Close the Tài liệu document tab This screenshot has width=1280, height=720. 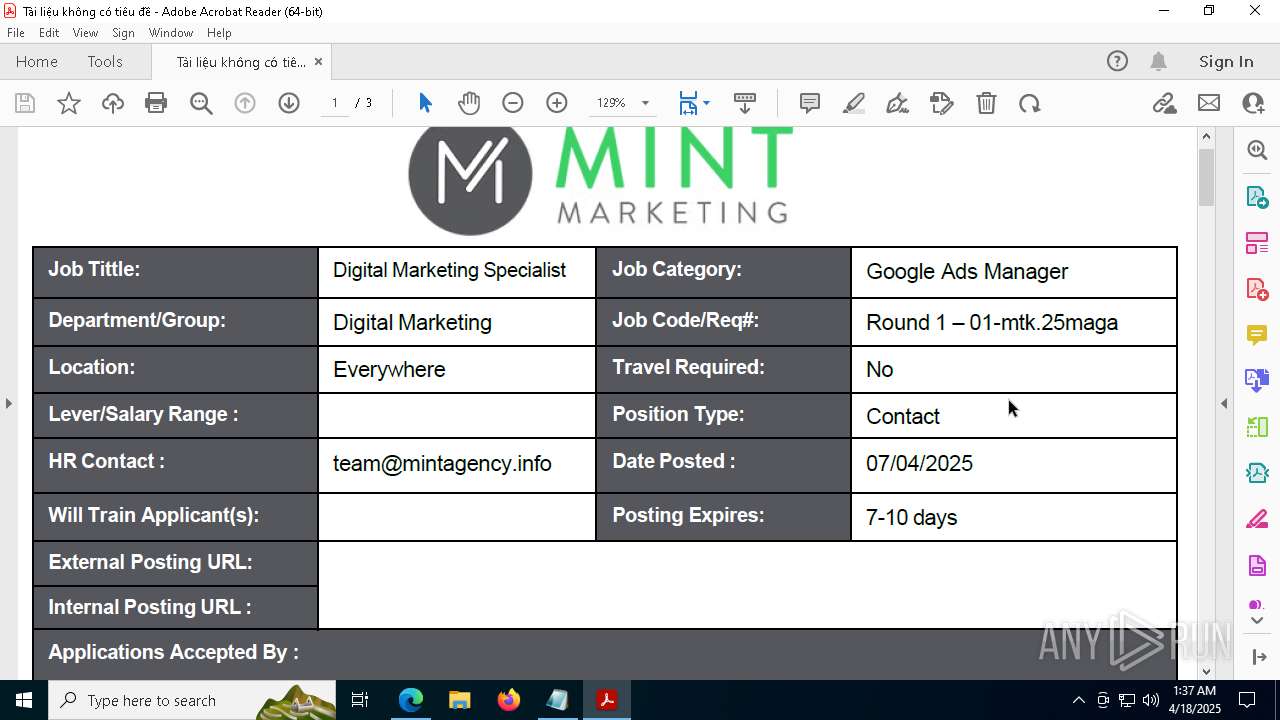318,61
